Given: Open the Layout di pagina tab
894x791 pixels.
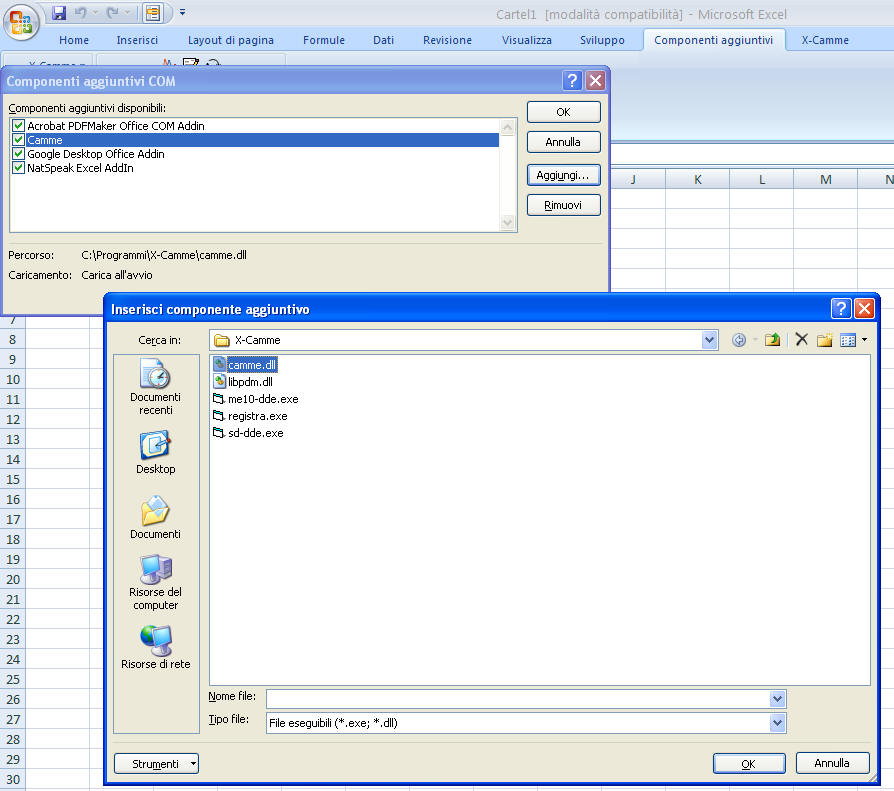Looking at the screenshot, I should [231, 40].
